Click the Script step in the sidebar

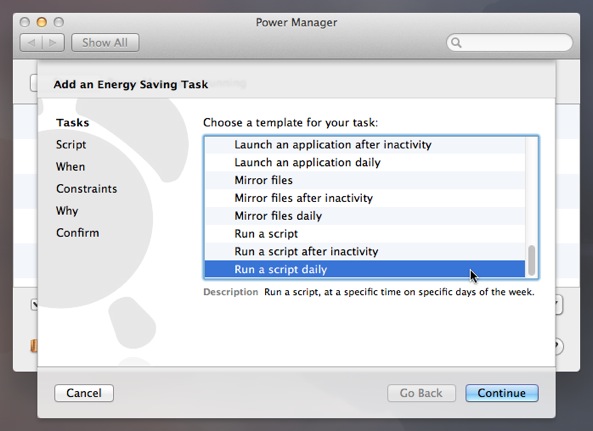coord(71,144)
